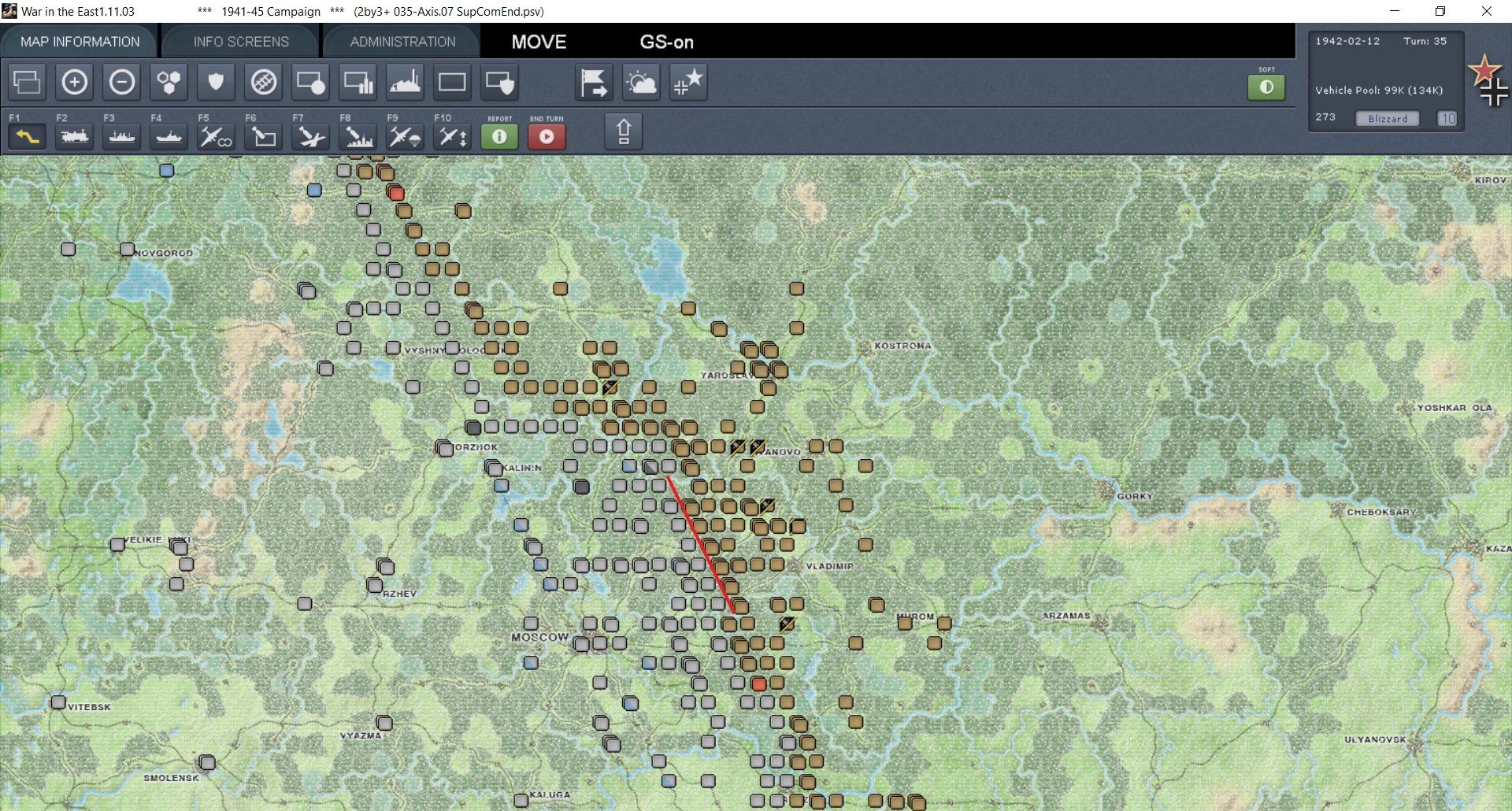Viewport: 1512px width, 811px height.
Task: Click the YOSHKAR OLA label on the map
Action: pyautogui.click(x=1455, y=408)
